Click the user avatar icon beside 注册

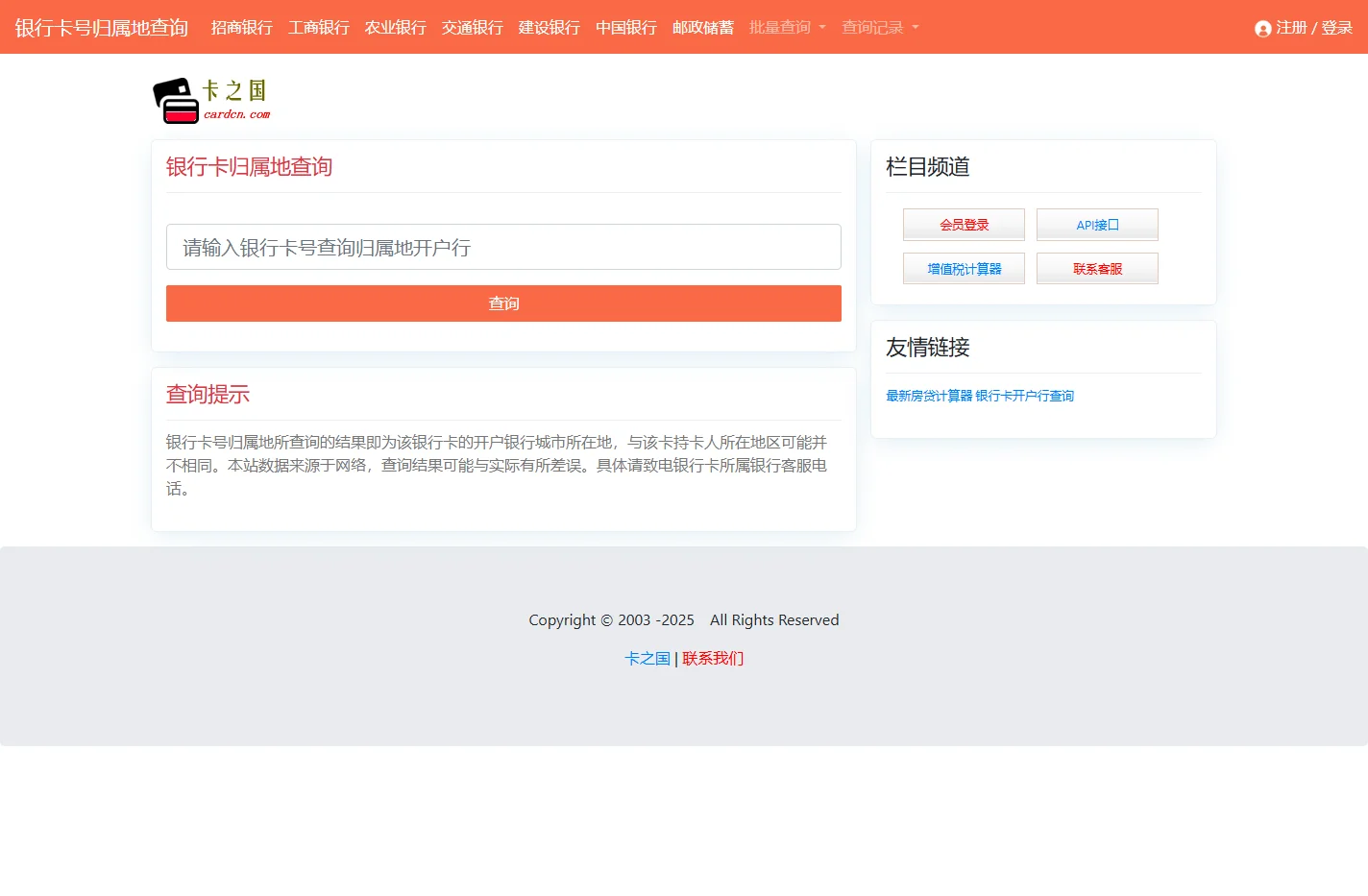pyautogui.click(x=1263, y=29)
